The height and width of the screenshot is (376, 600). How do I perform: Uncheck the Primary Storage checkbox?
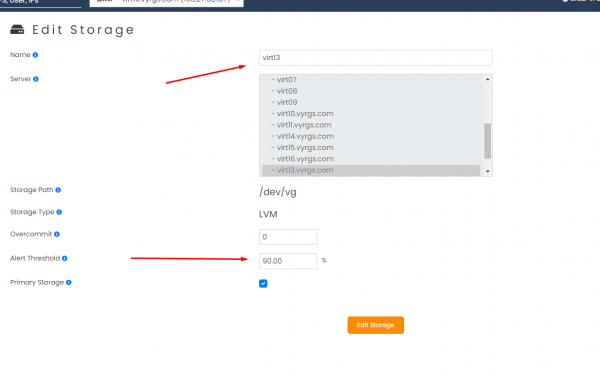263,283
